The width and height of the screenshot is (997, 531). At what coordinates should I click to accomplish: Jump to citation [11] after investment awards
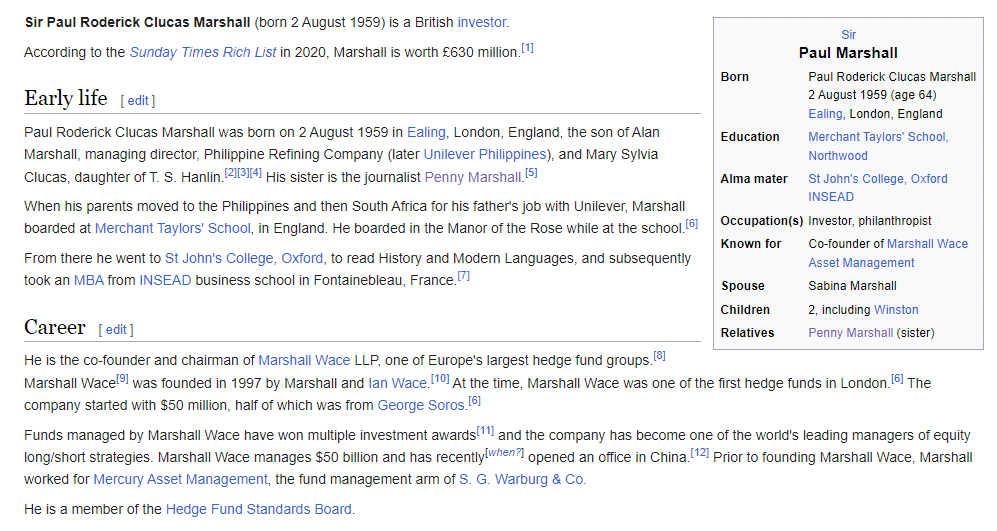tap(485, 431)
